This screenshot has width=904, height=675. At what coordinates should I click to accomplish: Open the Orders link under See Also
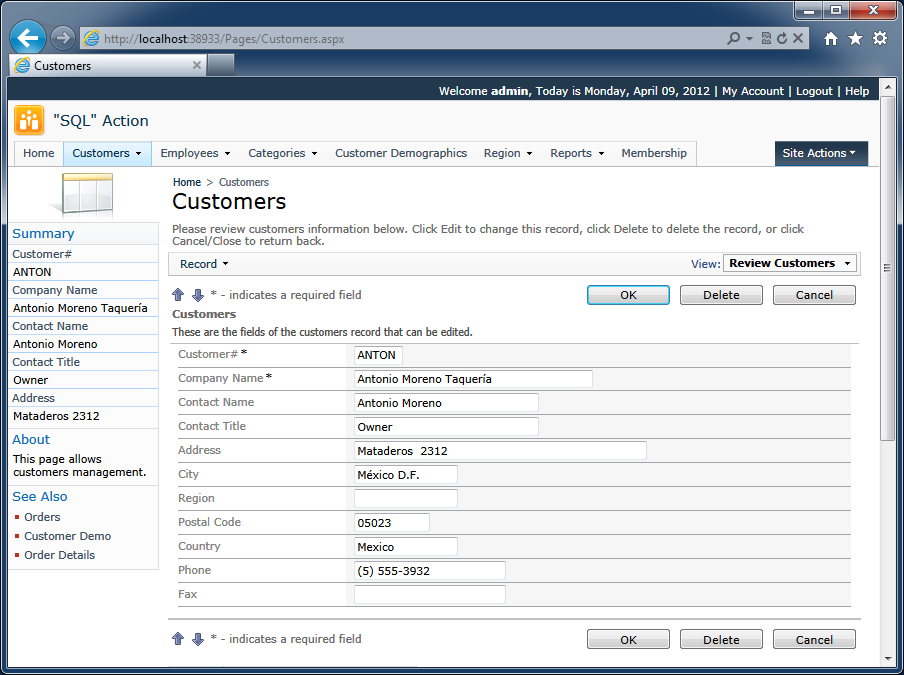pos(42,517)
